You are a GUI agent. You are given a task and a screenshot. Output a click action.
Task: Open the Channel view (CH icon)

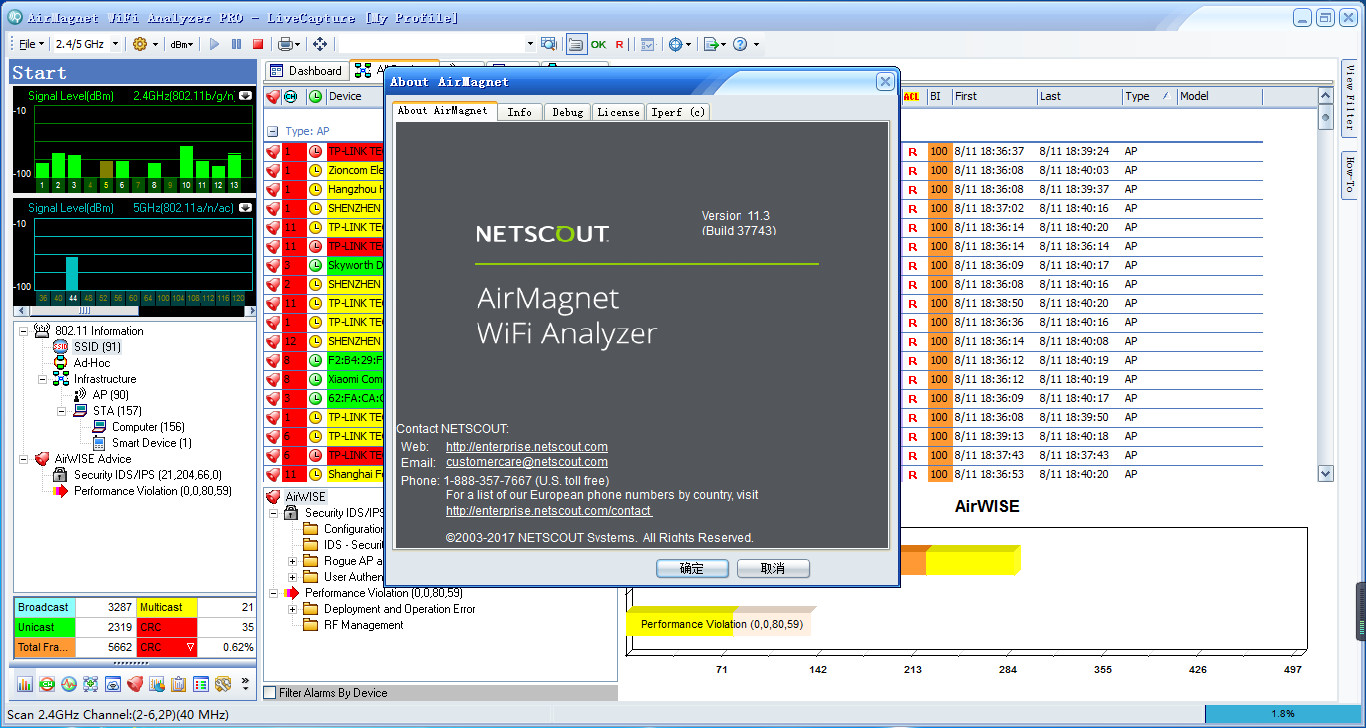click(47, 684)
